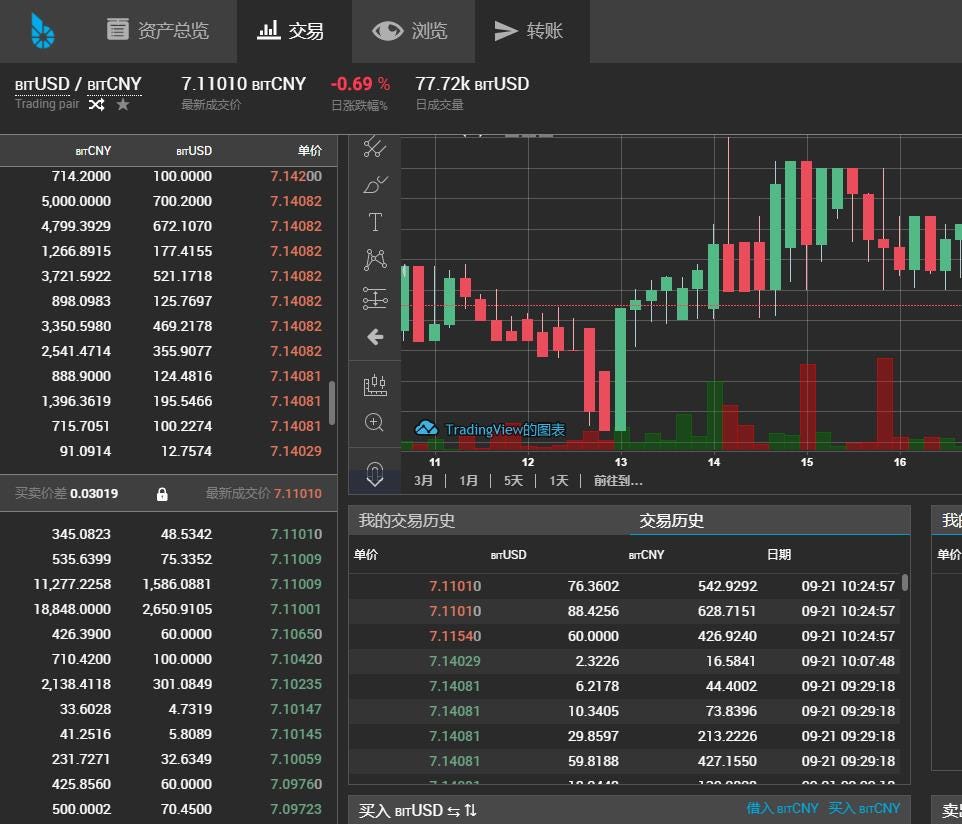Click the BITUSD header in order book
Viewport: 962px width, 824px height.
tap(194, 150)
